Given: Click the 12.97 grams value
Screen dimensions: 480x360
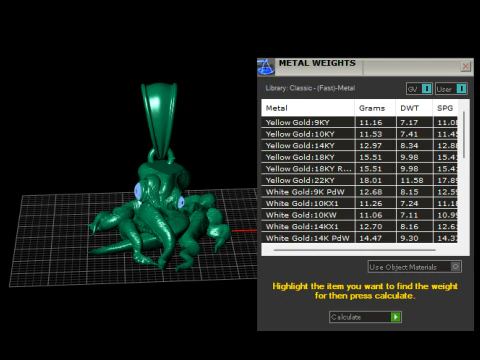Looking at the screenshot, I should point(371,146).
